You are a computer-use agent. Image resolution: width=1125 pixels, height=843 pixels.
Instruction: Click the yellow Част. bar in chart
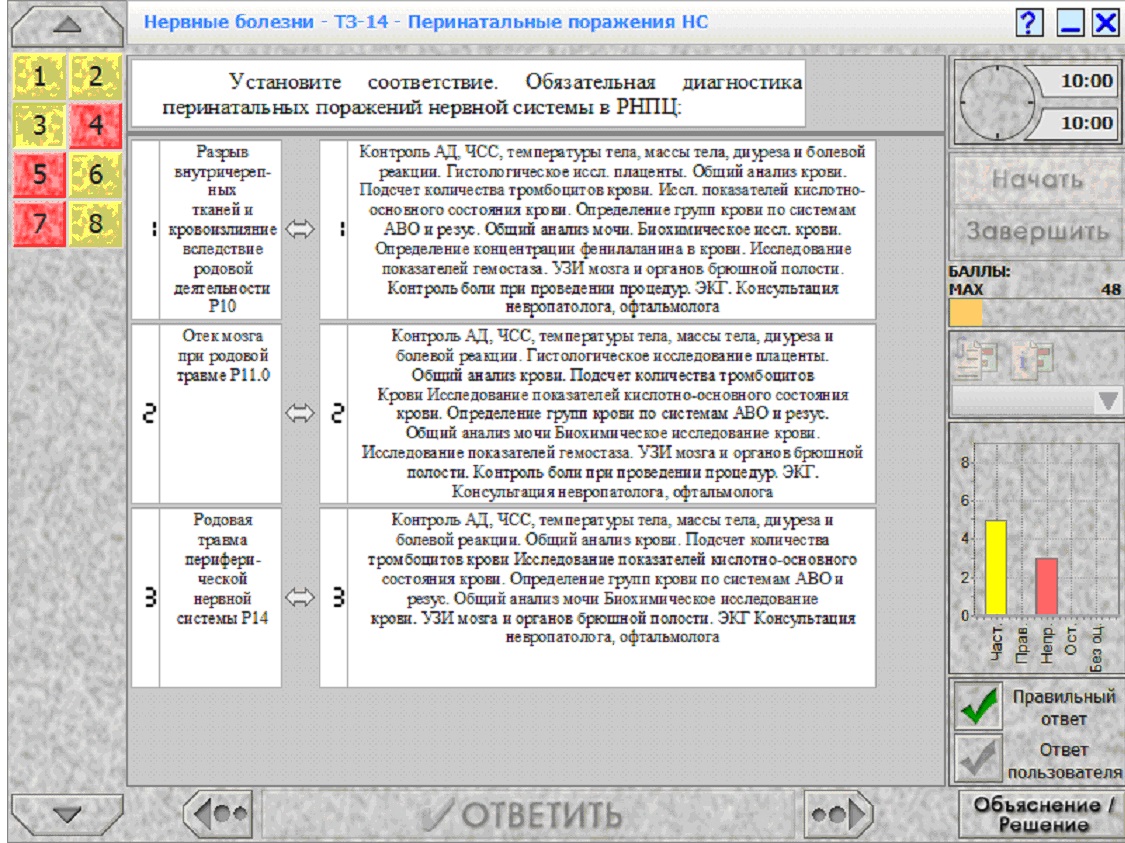point(996,568)
